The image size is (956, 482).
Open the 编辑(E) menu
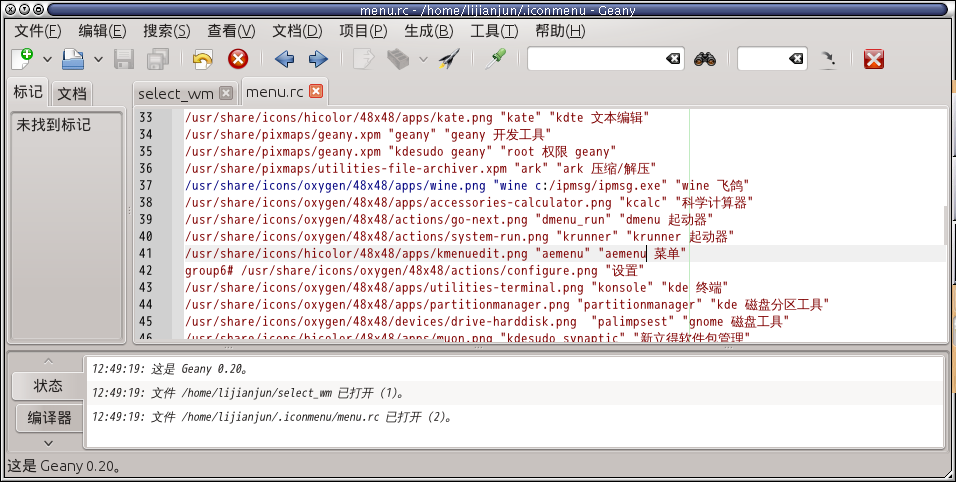(102, 31)
